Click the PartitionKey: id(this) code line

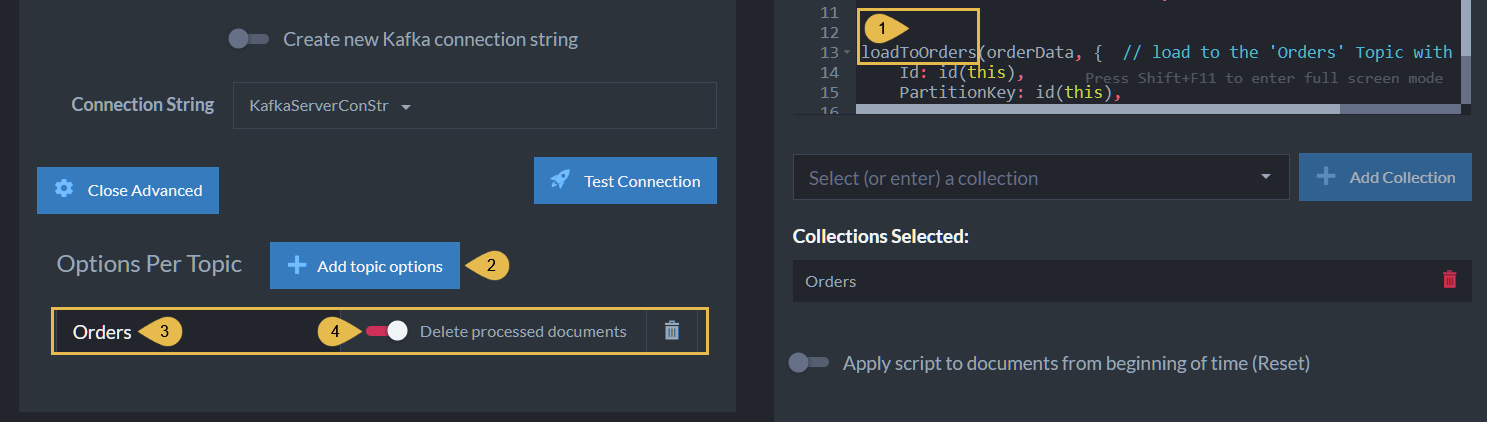pyautogui.click(x=1009, y=93)
